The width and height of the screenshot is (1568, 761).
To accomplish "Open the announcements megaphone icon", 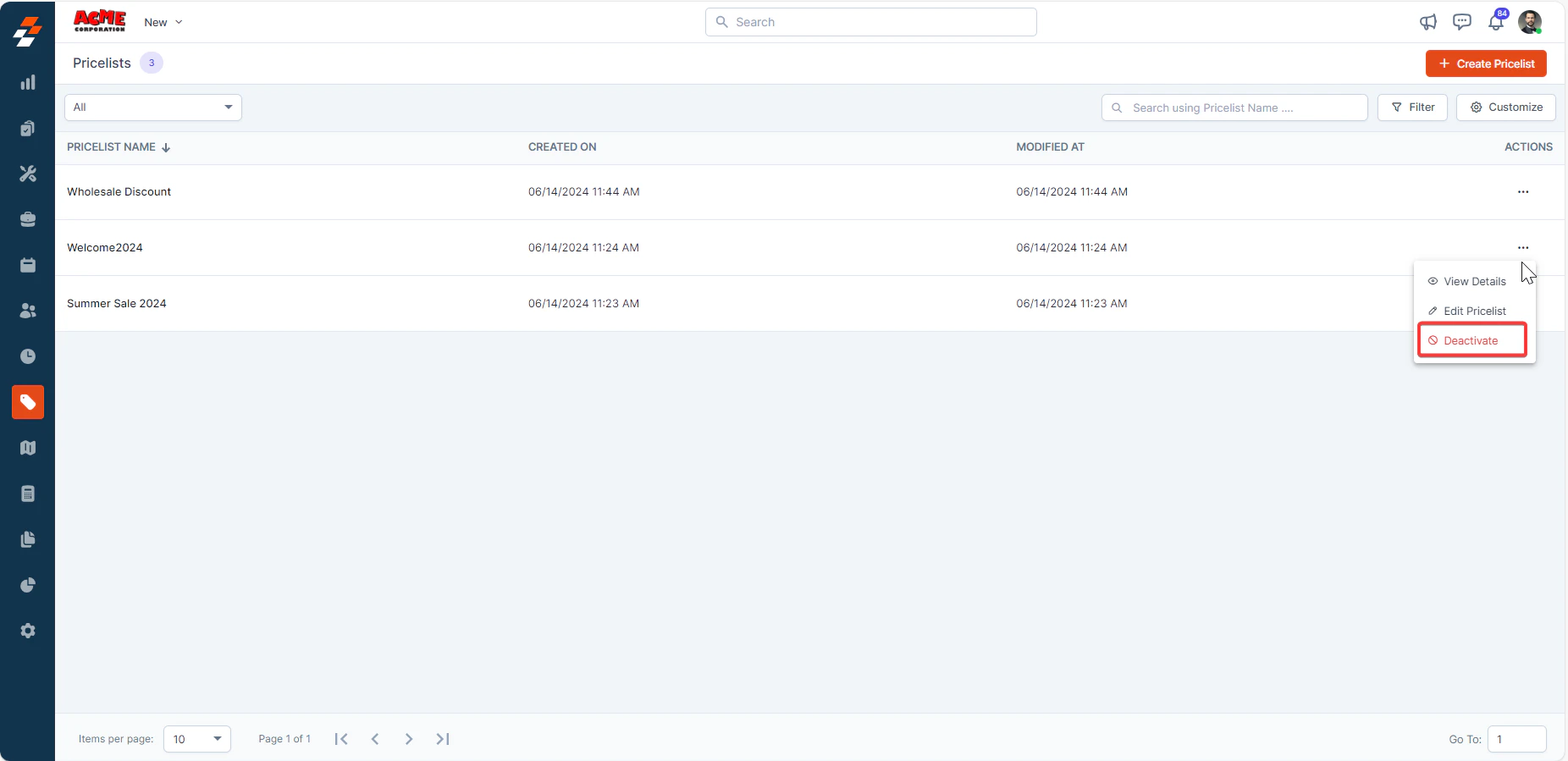I will (x=1428, y=22).
